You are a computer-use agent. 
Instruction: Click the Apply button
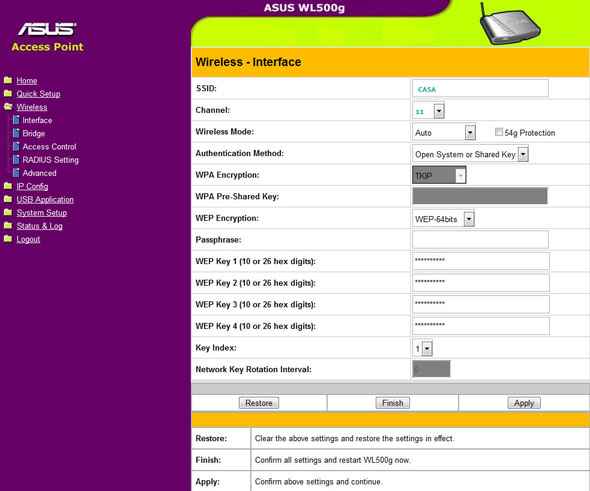[524, 403]
